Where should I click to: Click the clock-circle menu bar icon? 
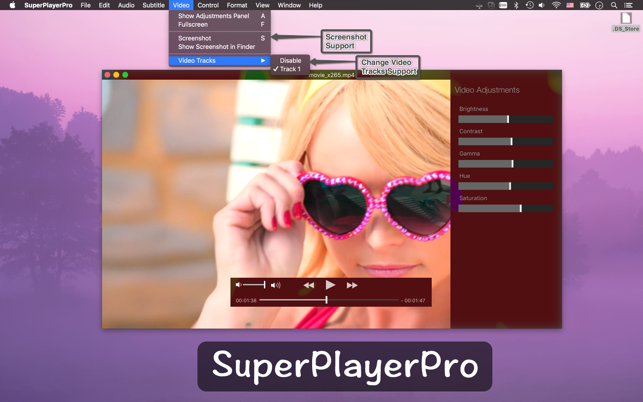coord(599,5)
